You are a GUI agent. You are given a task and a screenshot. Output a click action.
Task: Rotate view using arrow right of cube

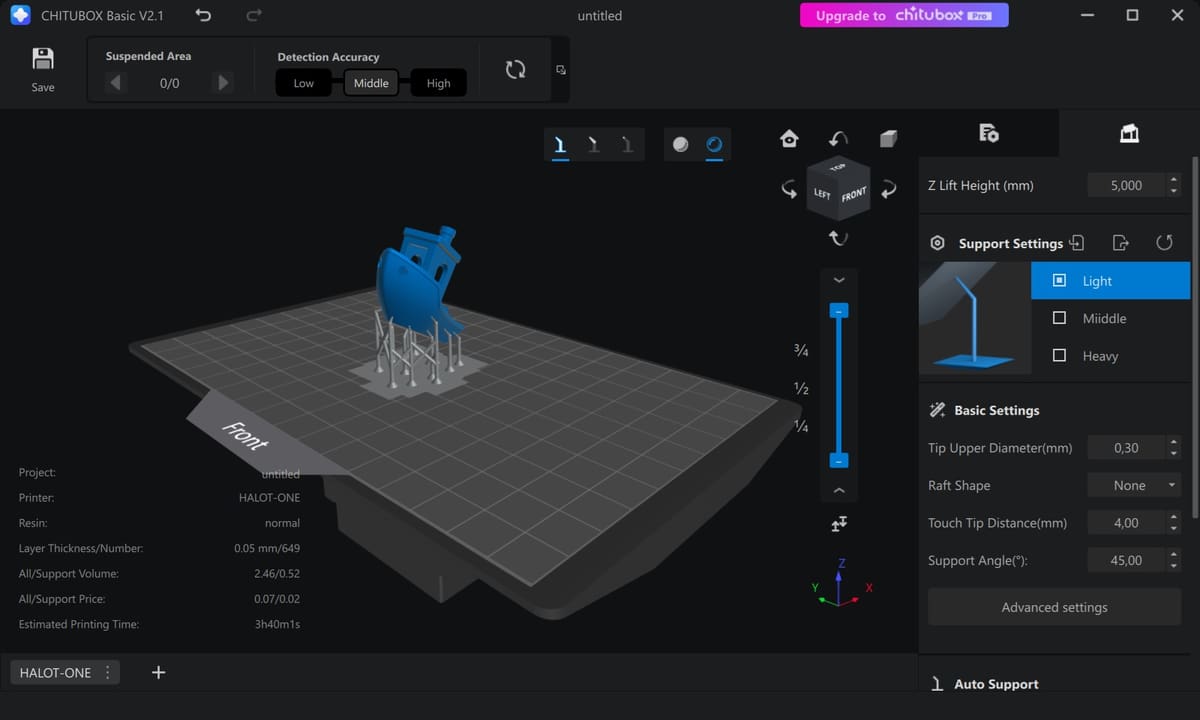(888, 189)
